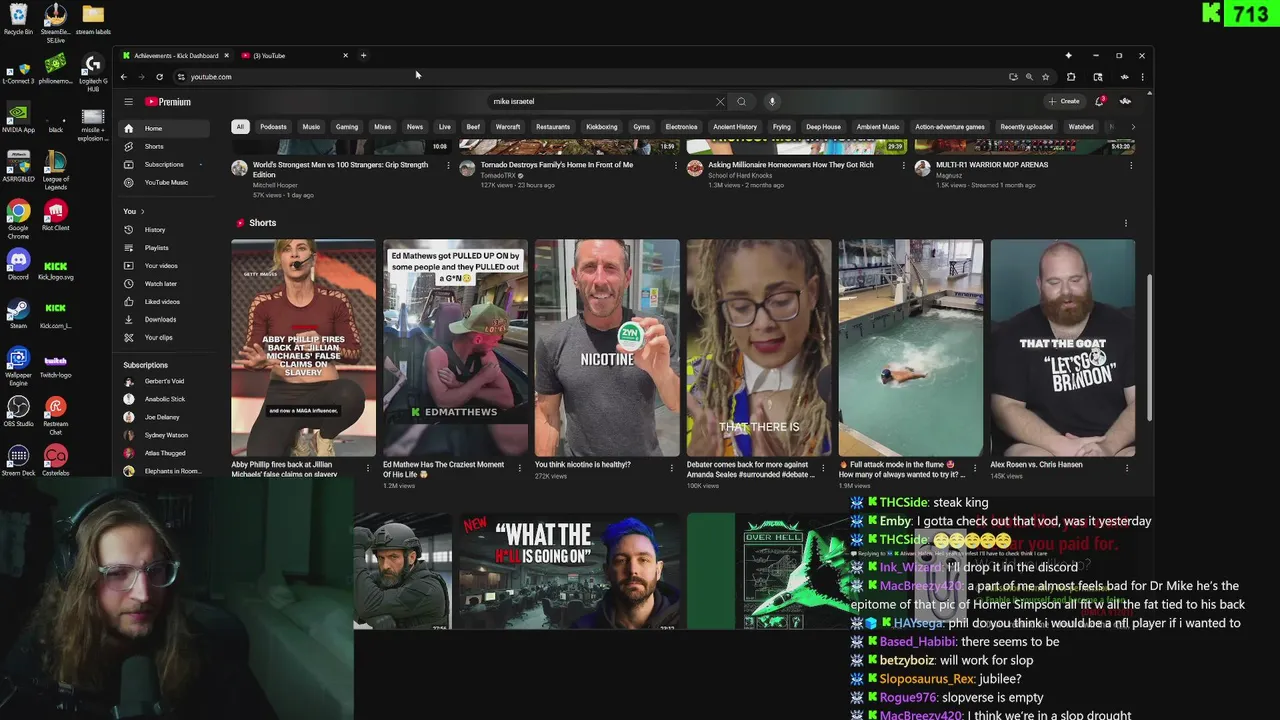This screenshot has height=720, width=1280.
Task: Play the Abby Phillip short thumbnail
Action: [x=304, y=348]
